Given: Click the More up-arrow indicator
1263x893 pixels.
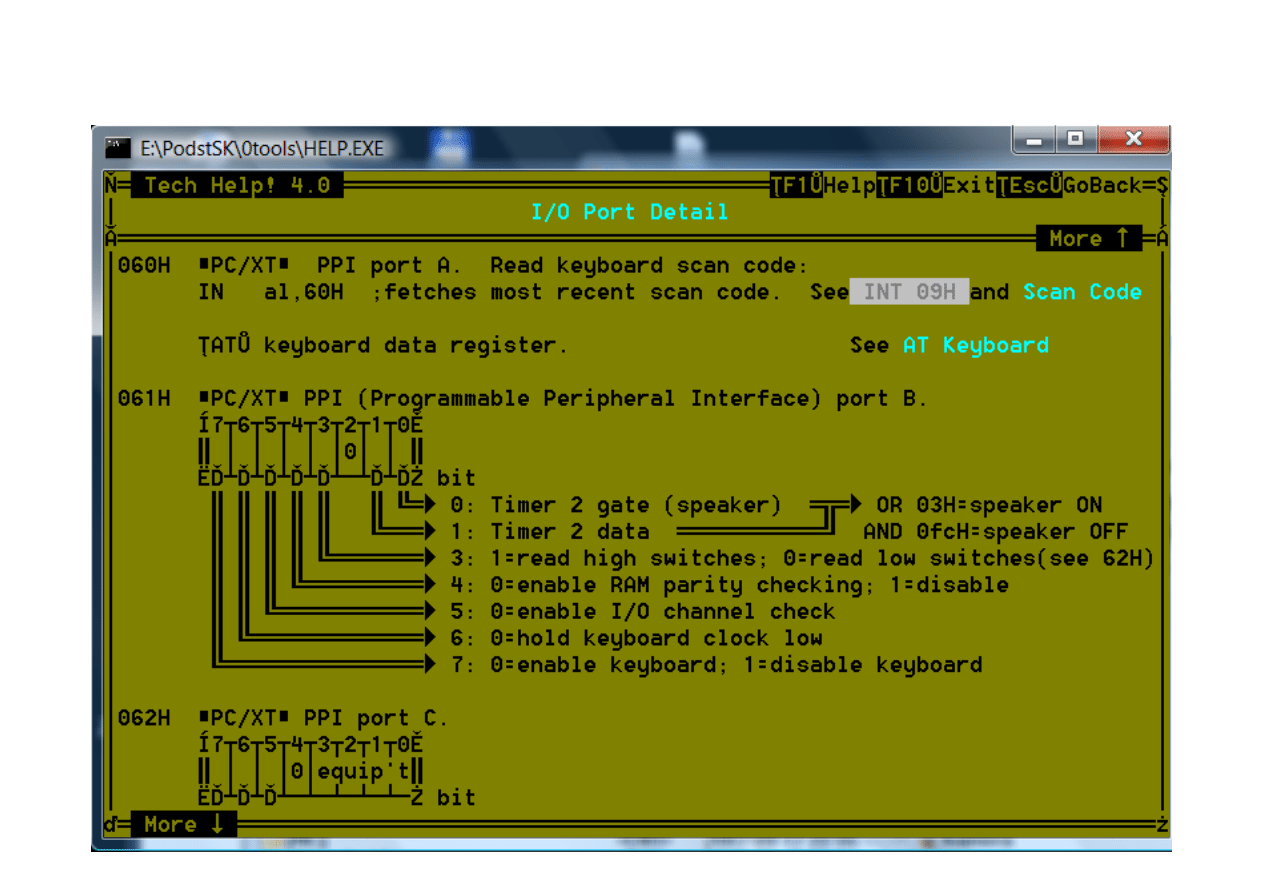Looking at the screenshot, I should click(x=1088, y=238).
